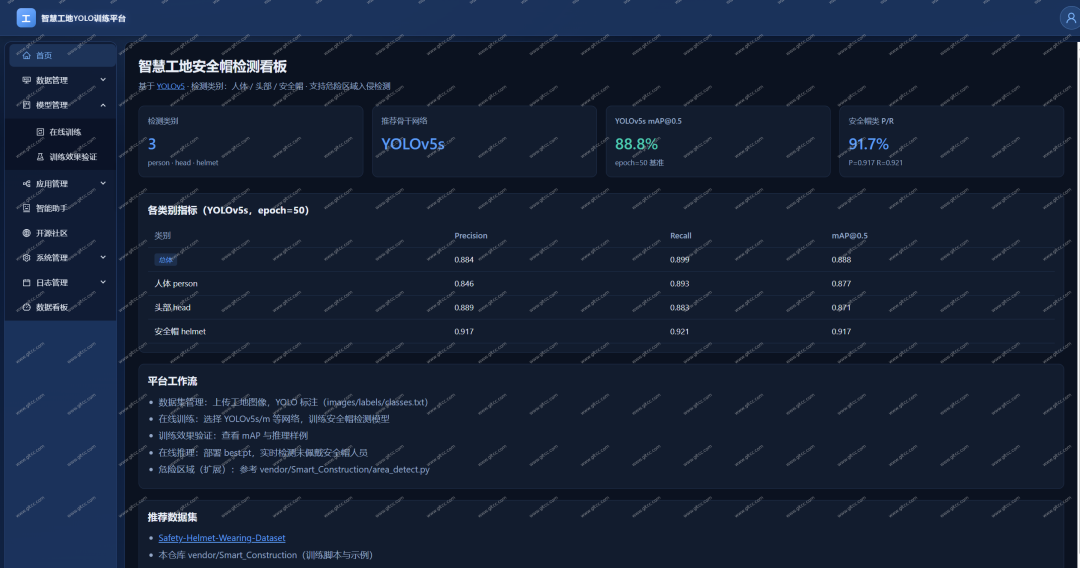Click the 数据集管理 workflow bullet

tap(293, 402)
